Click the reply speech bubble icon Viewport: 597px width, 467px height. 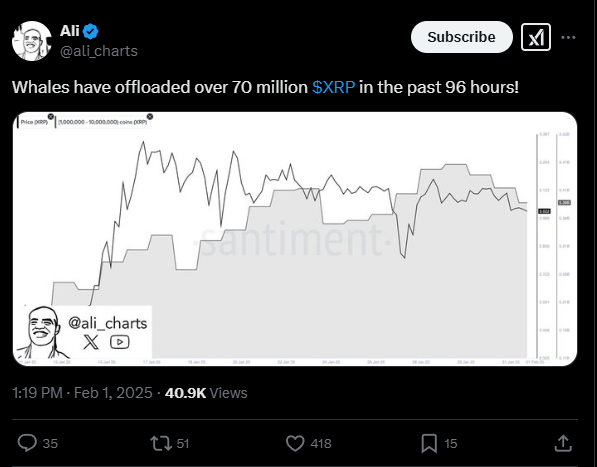point(27,443)
